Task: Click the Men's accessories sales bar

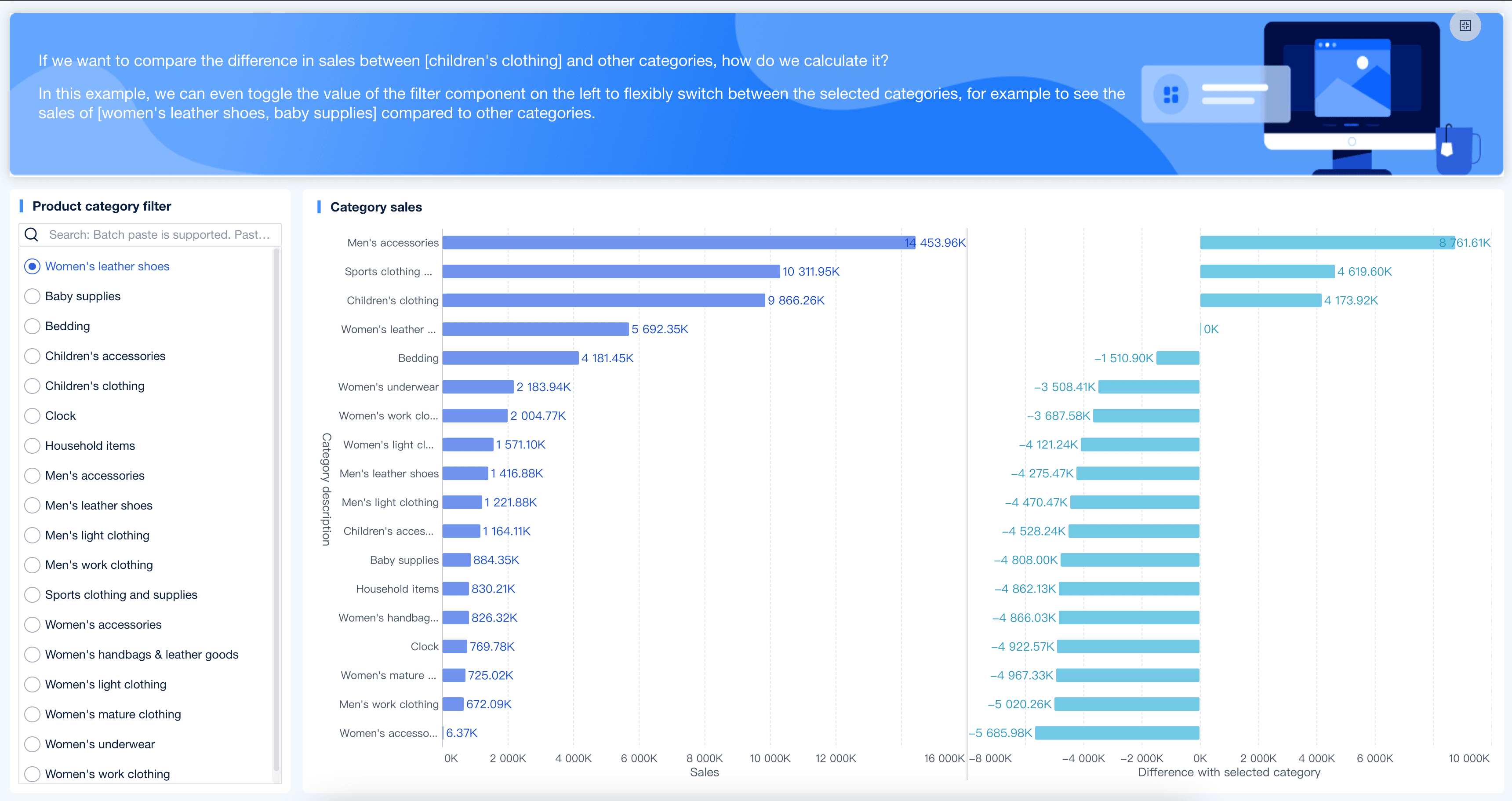Action: click(x=679, y=243)
